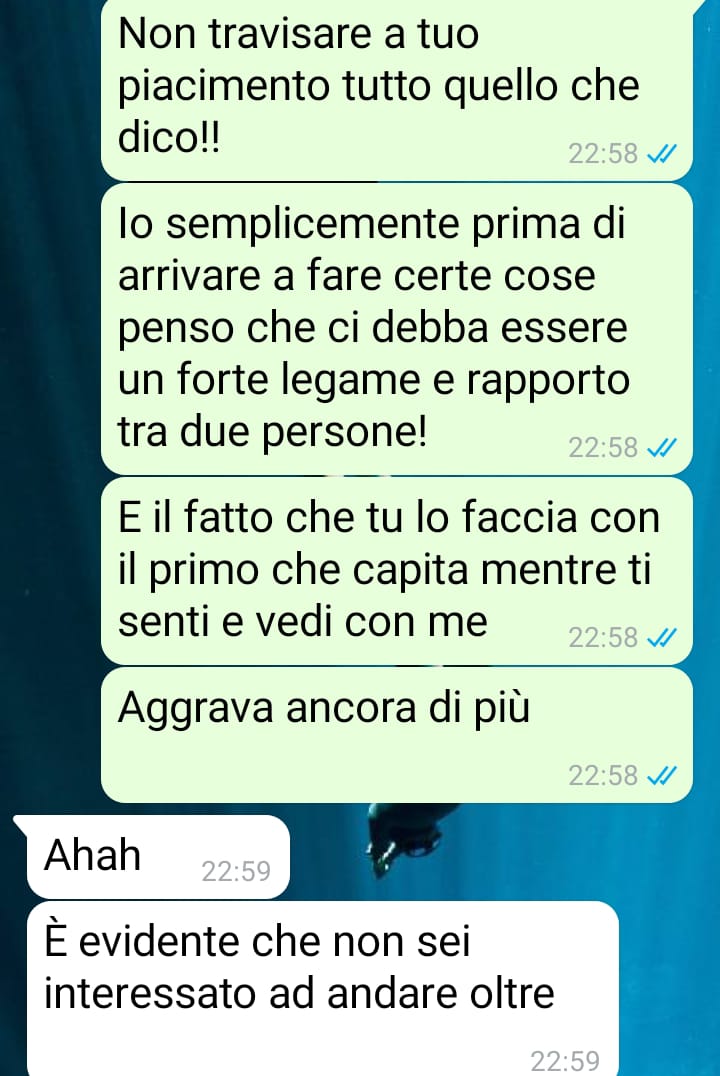Viewport: 720px width, 1076px height.
Task: Tap the 22:58 timestamp beside 'tra due persone!'
Action: click(x=603, y=448)
